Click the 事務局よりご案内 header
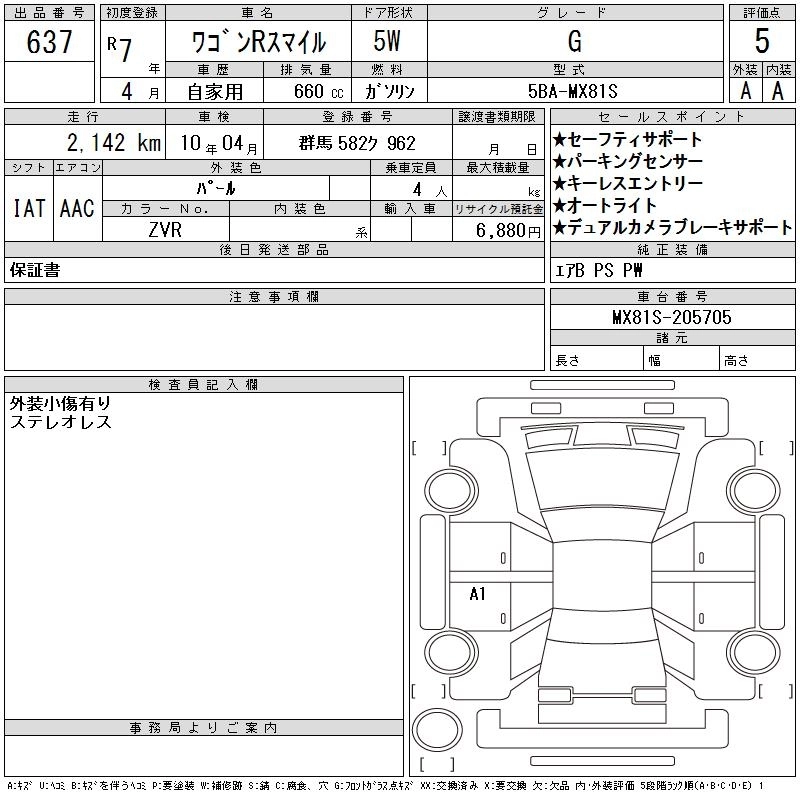The height and width of the screenshot is (800, 800). pyautogui.click(x=204, y=728)
